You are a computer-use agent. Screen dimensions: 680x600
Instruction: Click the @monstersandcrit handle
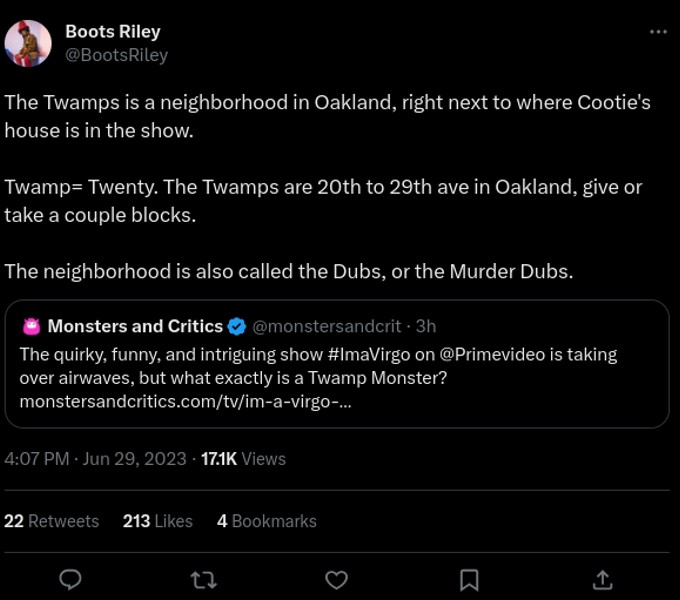[x=328, y=326]
